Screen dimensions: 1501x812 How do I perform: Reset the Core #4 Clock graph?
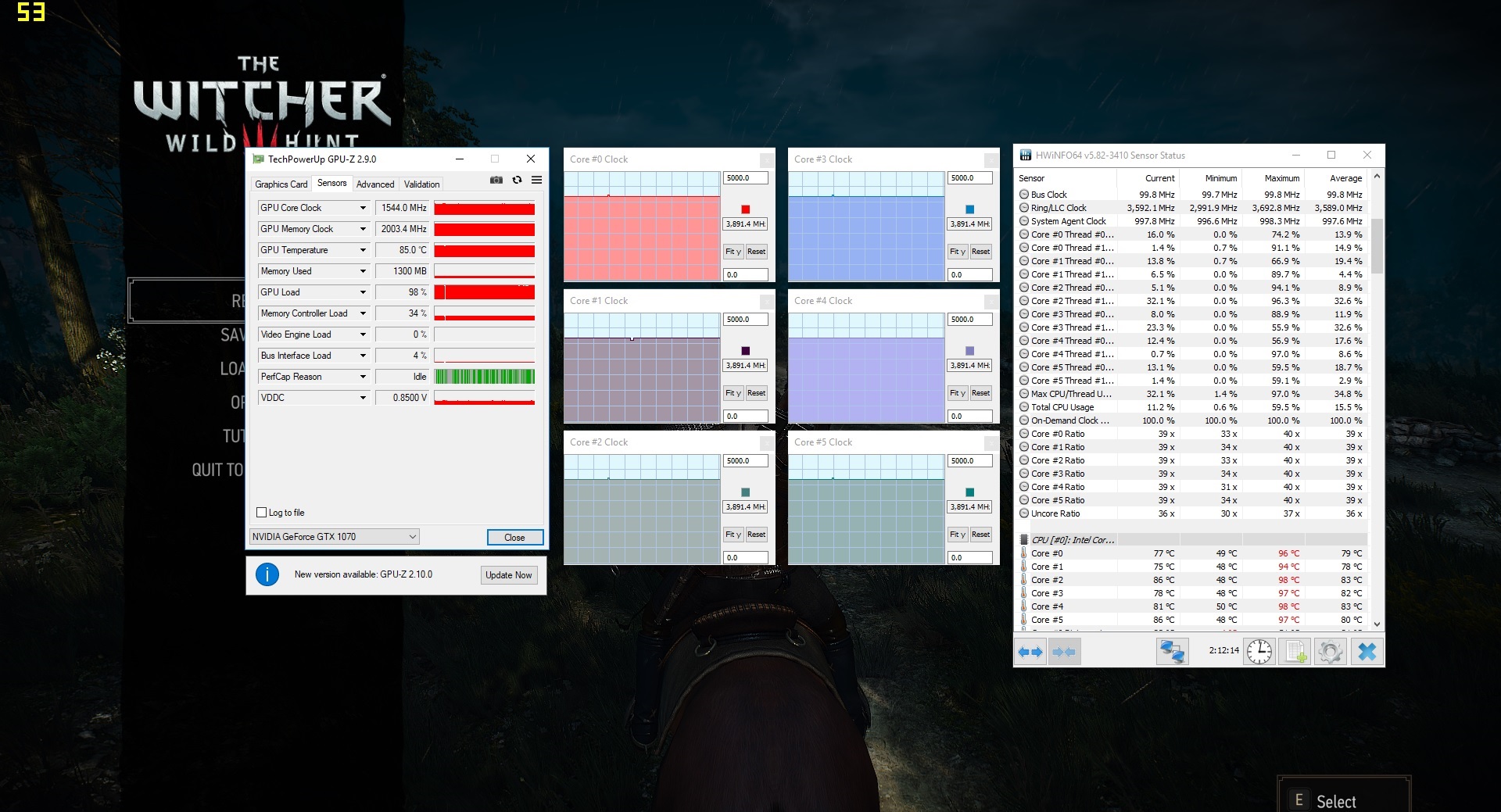980,393
